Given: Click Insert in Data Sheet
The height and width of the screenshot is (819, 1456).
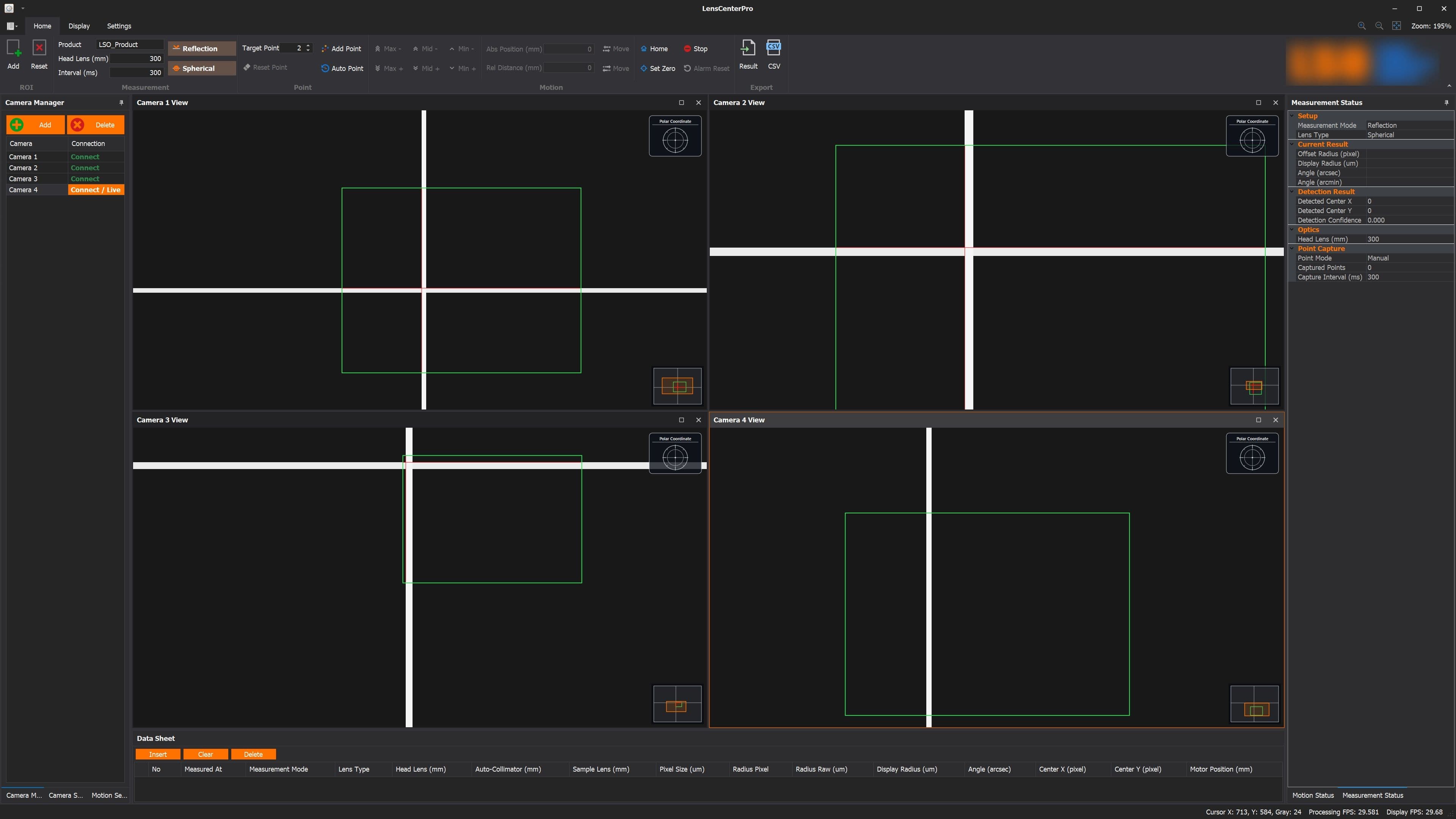Looking at the screenshot, I should 158,754.
